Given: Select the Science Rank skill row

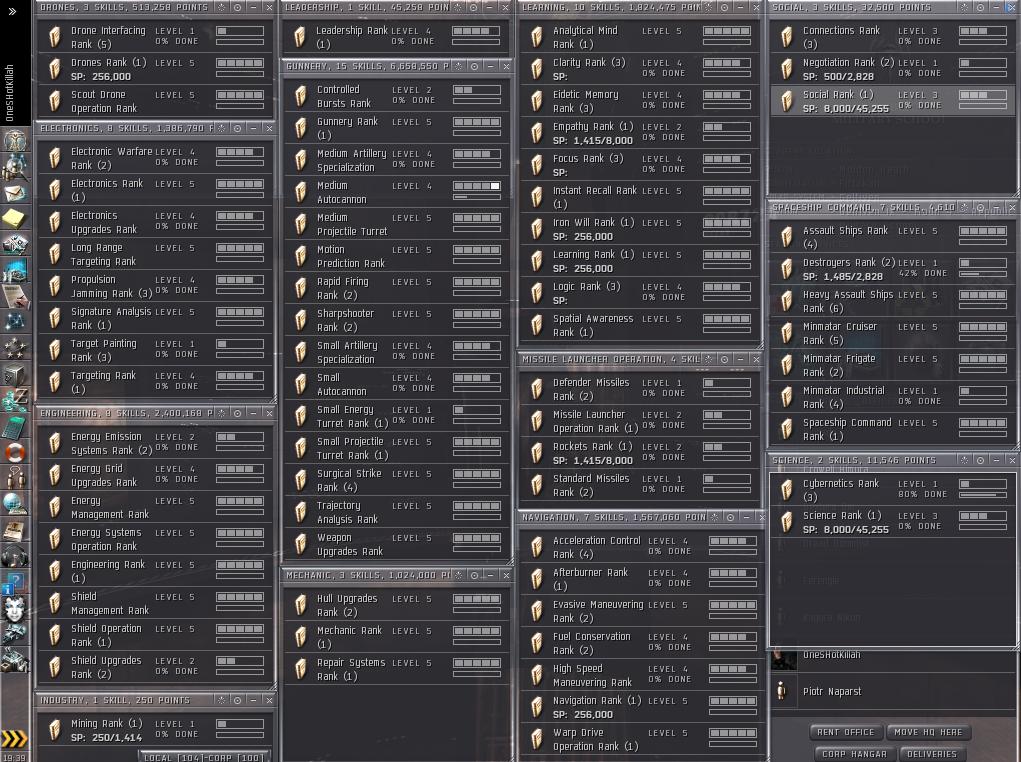Looking at the screenshot, I should pos(892,522).
